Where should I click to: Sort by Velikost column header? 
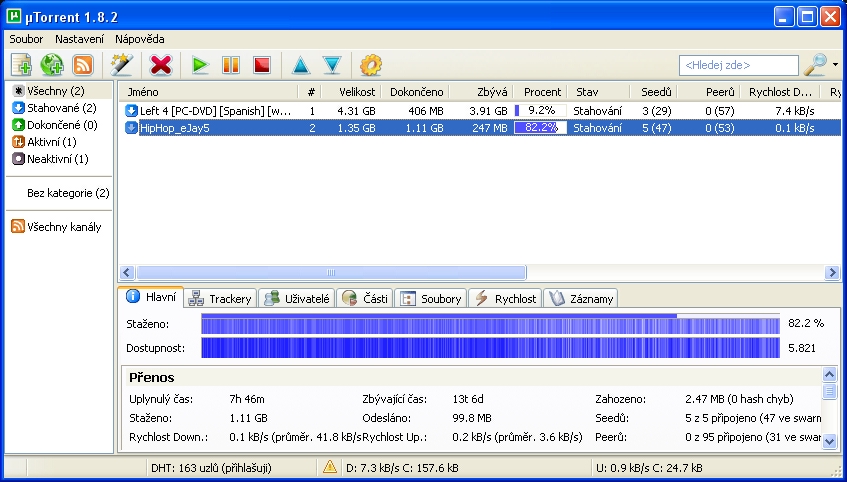[x=352, y=92]
